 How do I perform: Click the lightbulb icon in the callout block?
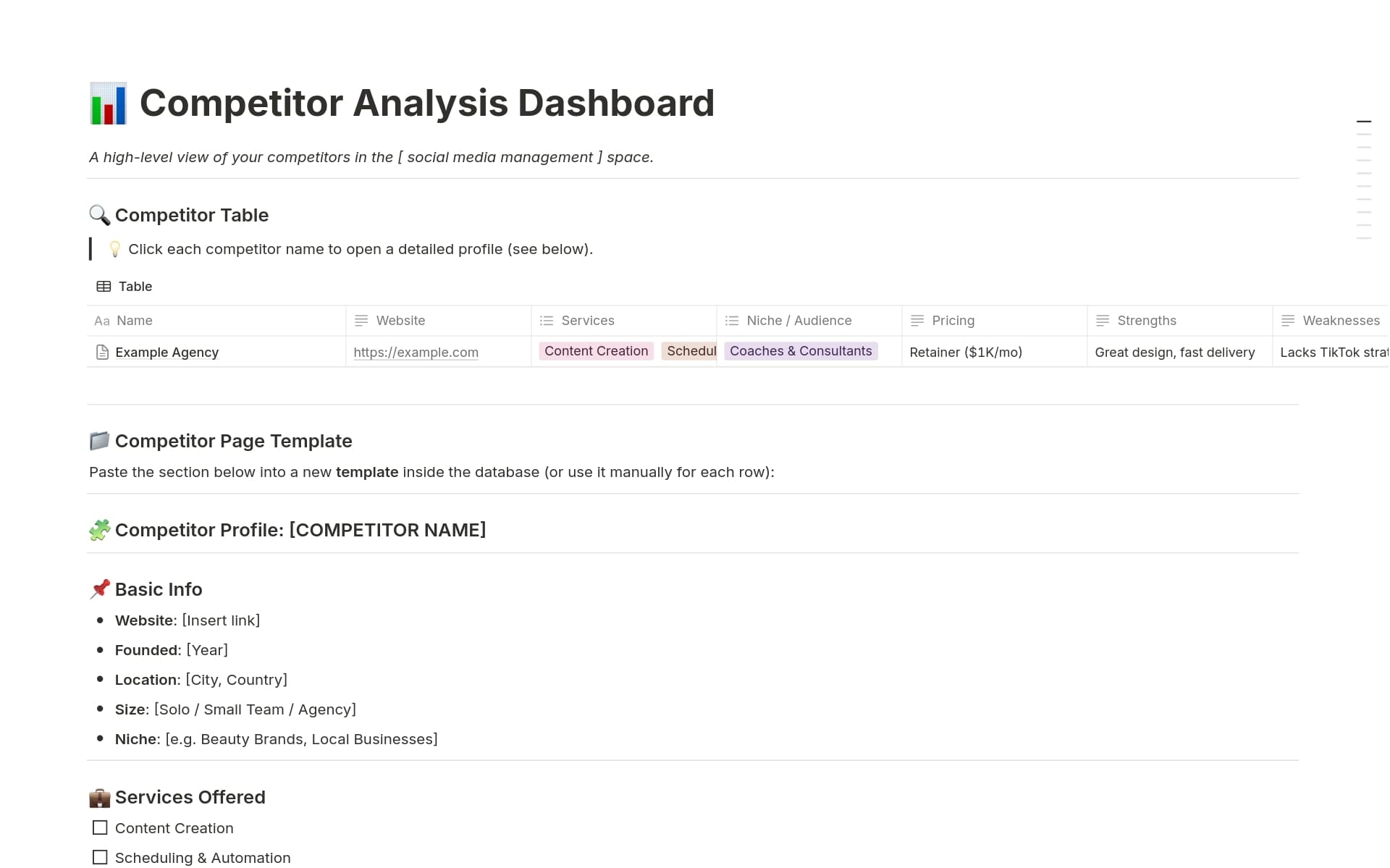[114, 249]
